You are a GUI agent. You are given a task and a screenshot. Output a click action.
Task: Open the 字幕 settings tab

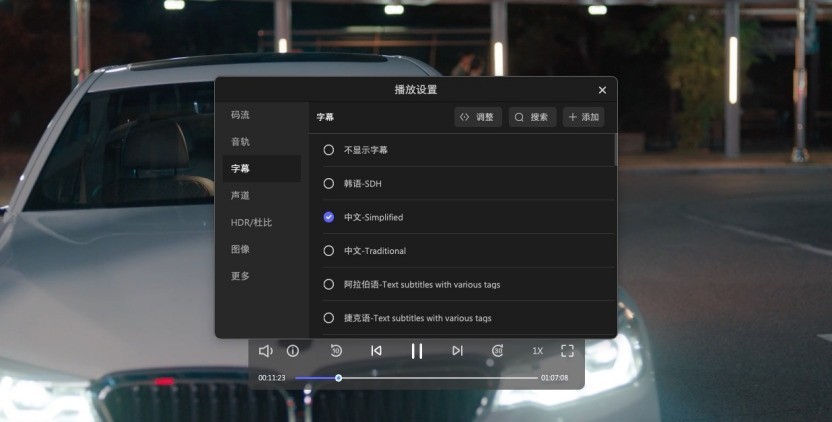pyautogui.click(x=262, y=168)
